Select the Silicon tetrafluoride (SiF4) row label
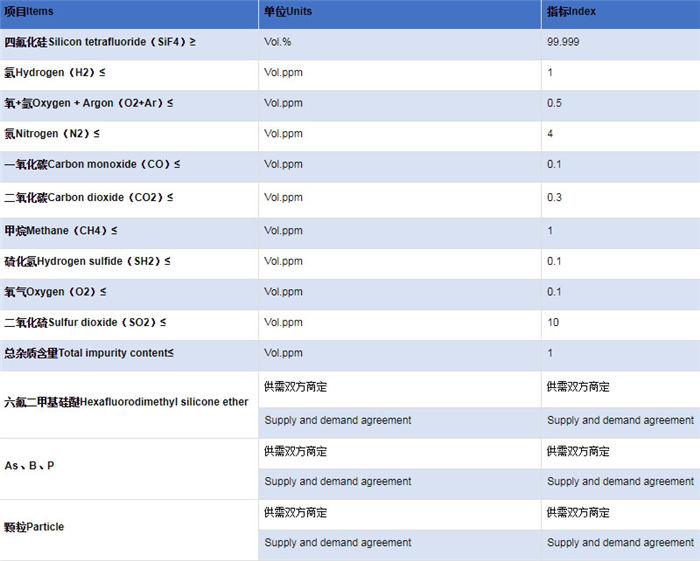 [100, 42]
